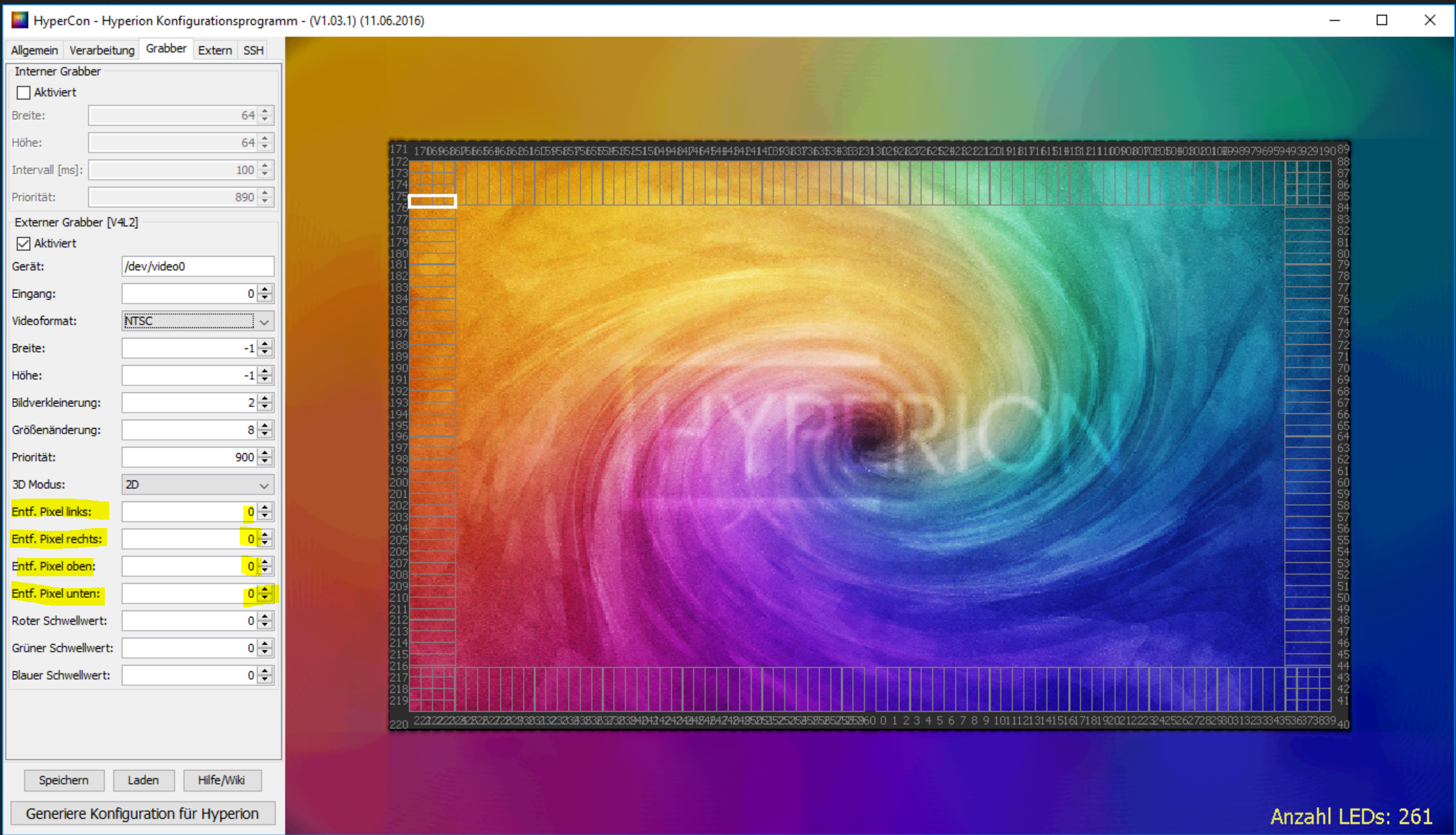This screenshot has width=1456, height=835.
Task: Select the white highlighted LED box in preview
Action: click(x=432, y=201)
